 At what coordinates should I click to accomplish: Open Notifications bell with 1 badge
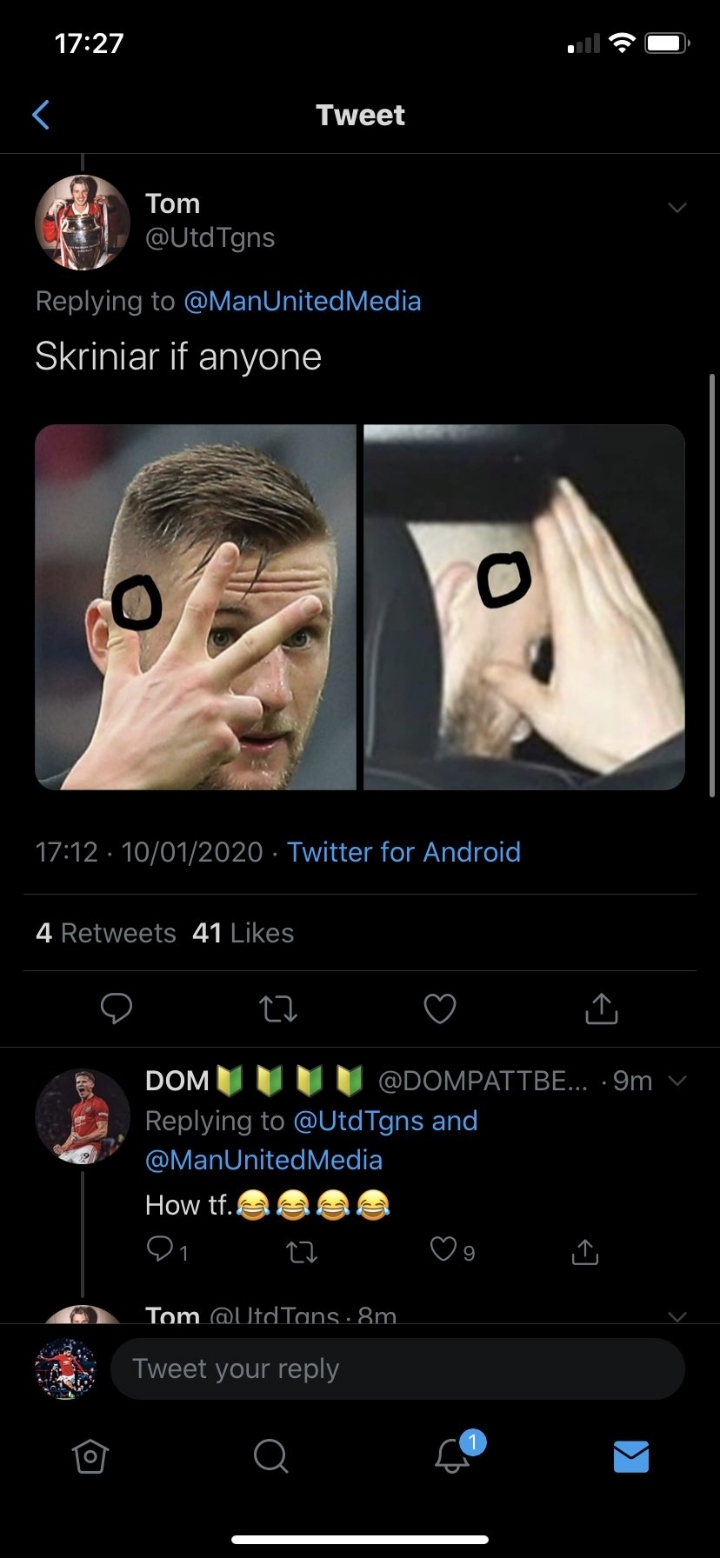(x=453, y=1457)
